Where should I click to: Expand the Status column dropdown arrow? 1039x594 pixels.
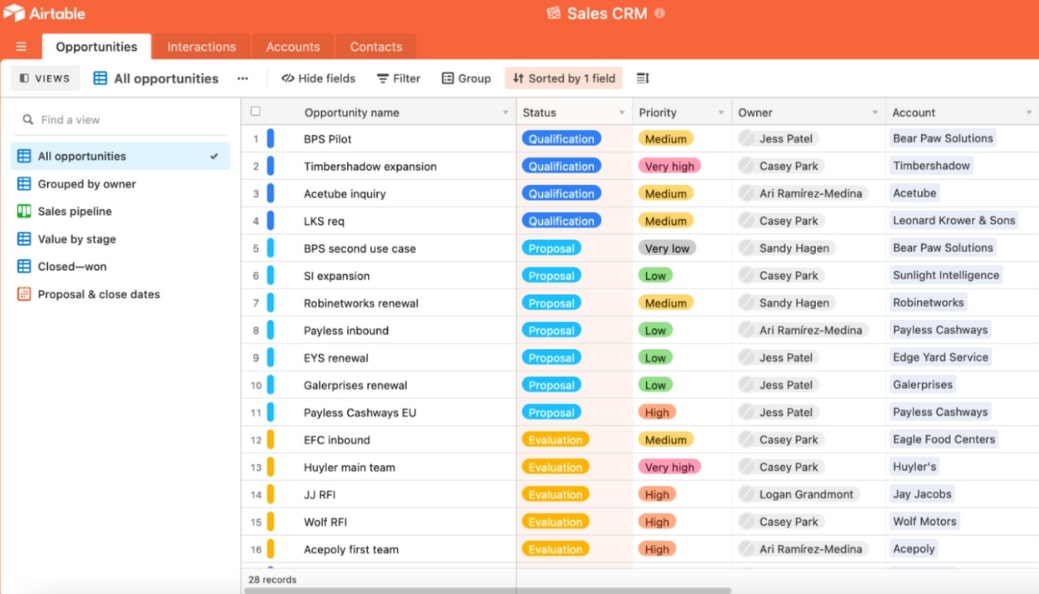621,113
